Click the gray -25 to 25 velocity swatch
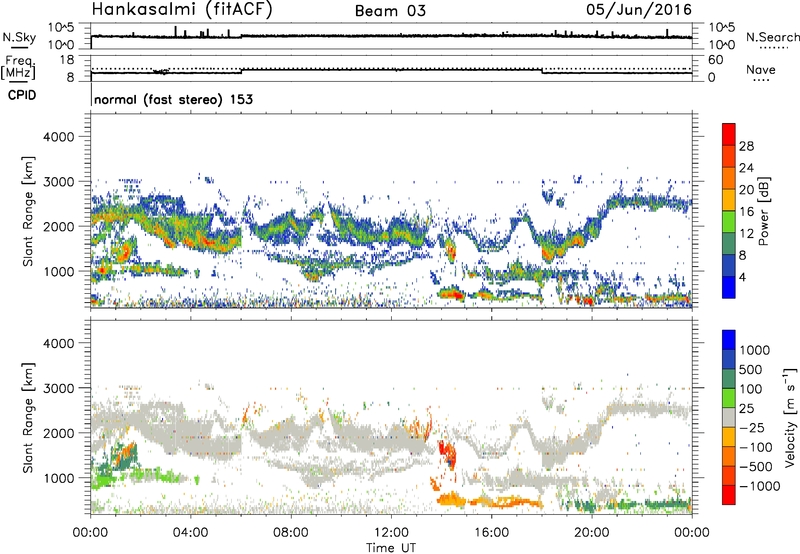The height and width of the screenshot is (554, 800). point(729,418)
